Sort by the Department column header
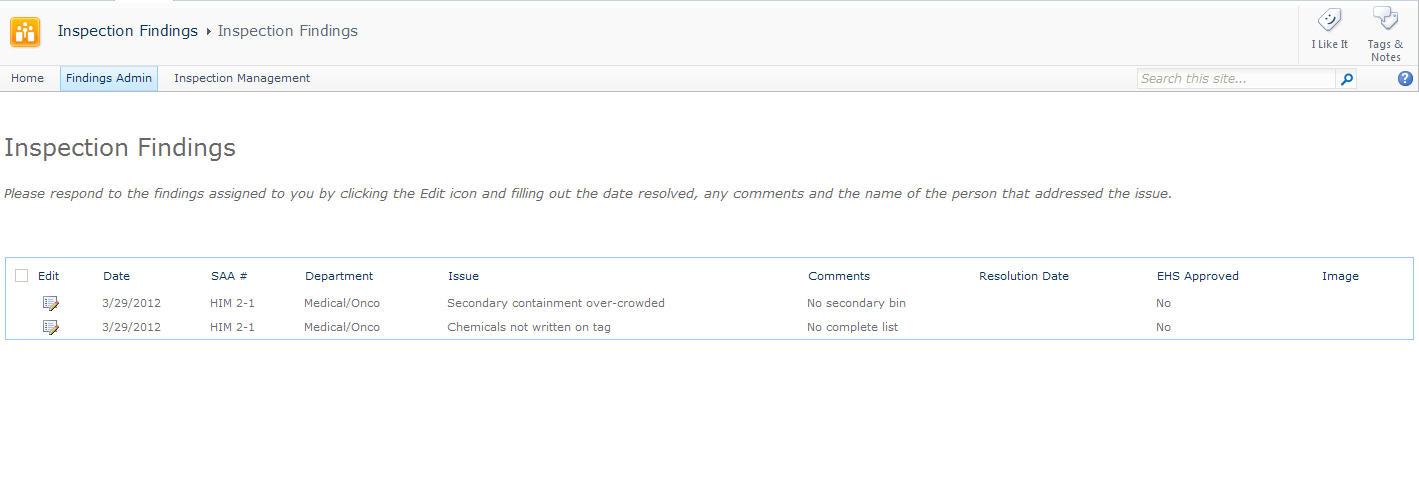The width and height of the screenshot is (1419, 480). click(339, 276)
